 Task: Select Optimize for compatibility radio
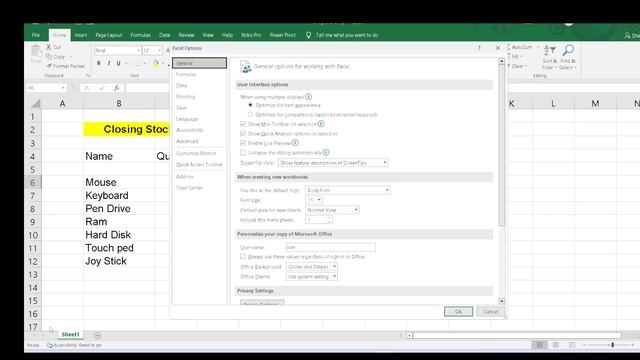[250, 114]
